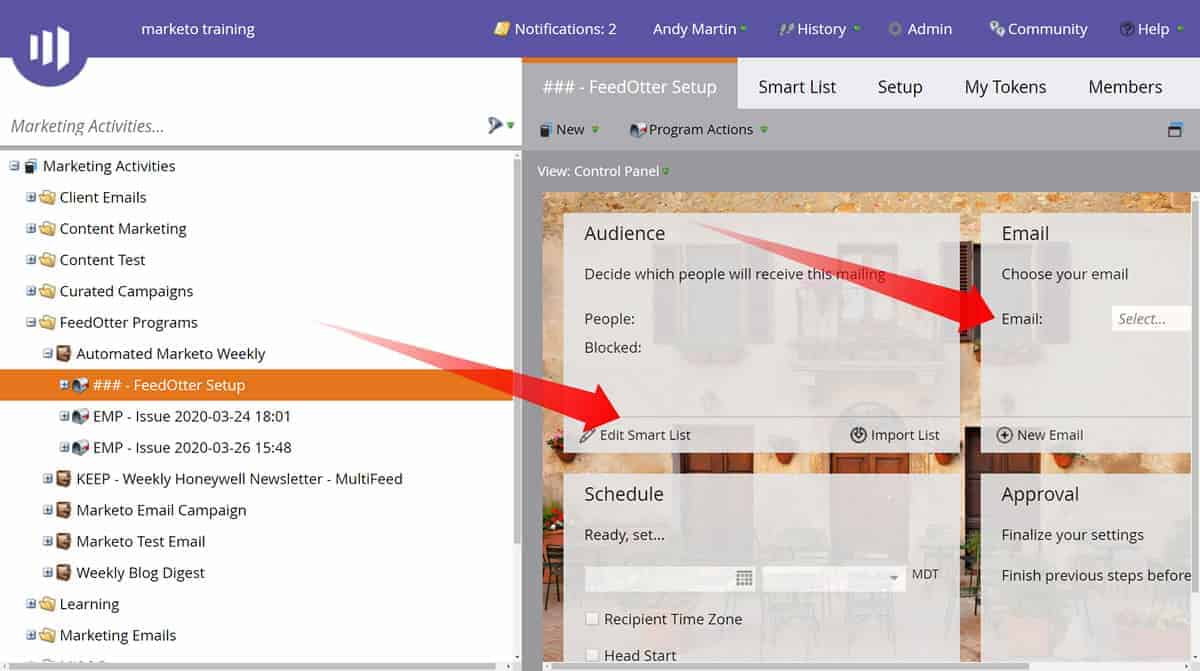Click the Marketing Activities root icon
The width and height of the screenshot is (1200, 671).
coord(31,166)
